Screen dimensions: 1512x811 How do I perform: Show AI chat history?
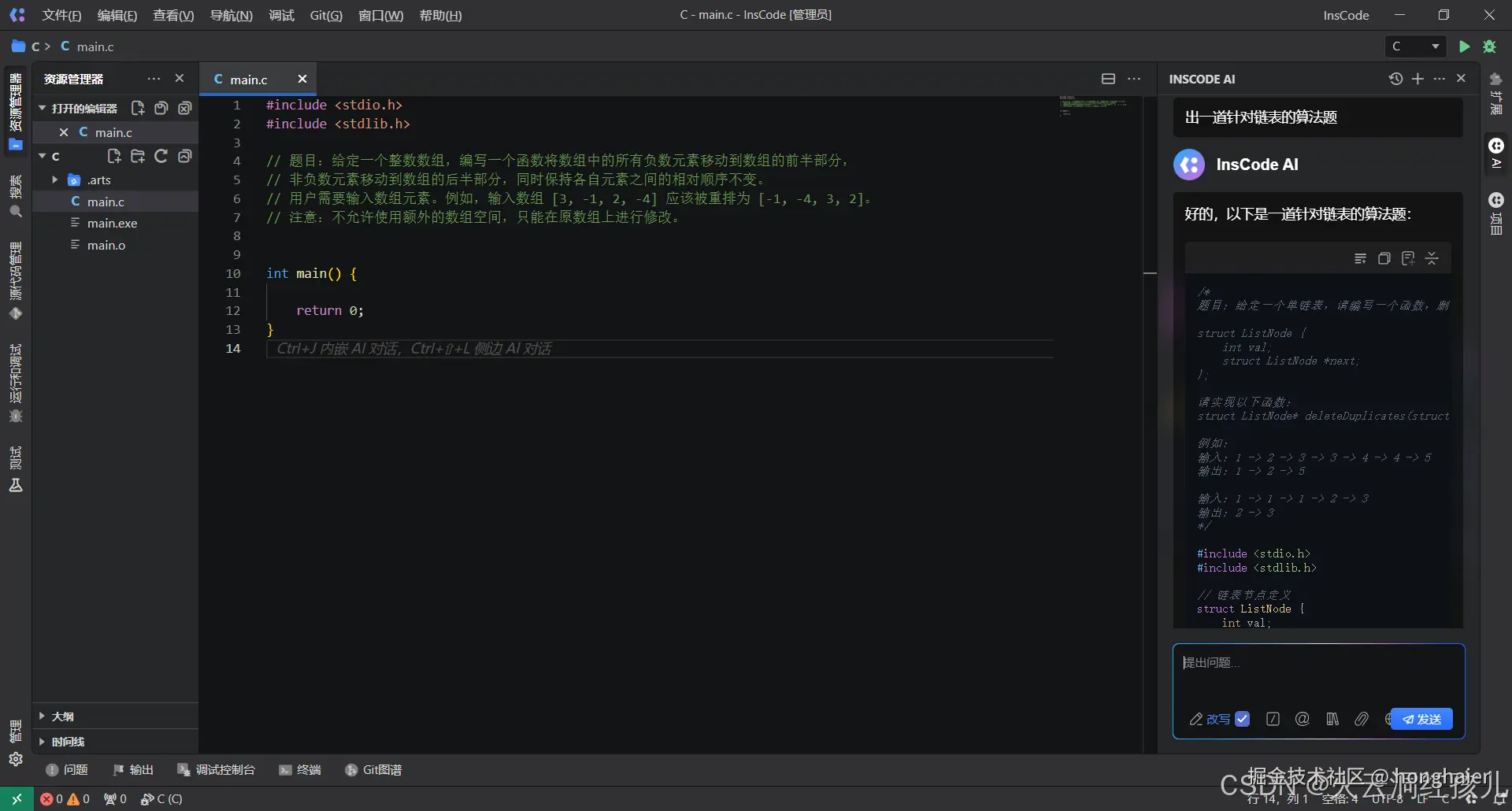(1395, 79)
